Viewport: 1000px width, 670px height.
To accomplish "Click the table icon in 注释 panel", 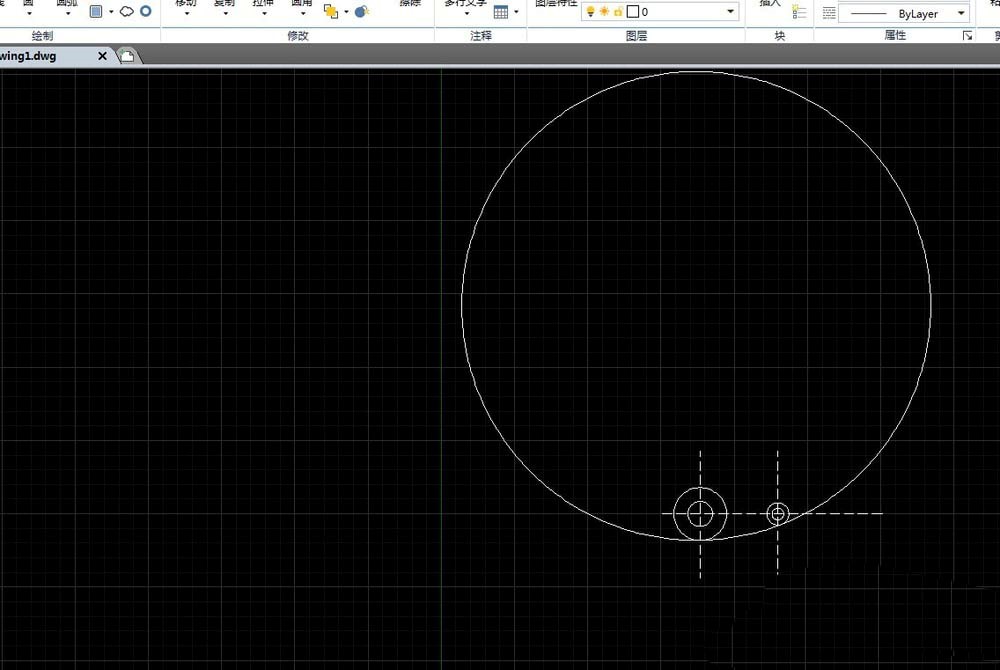I will pyautogui.click(x=501, y=12).
